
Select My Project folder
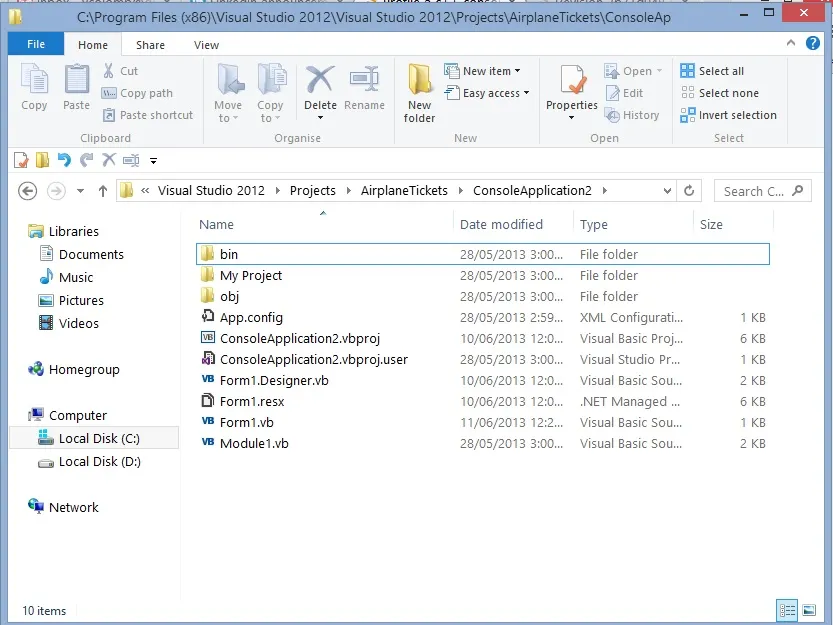[482, 275]
